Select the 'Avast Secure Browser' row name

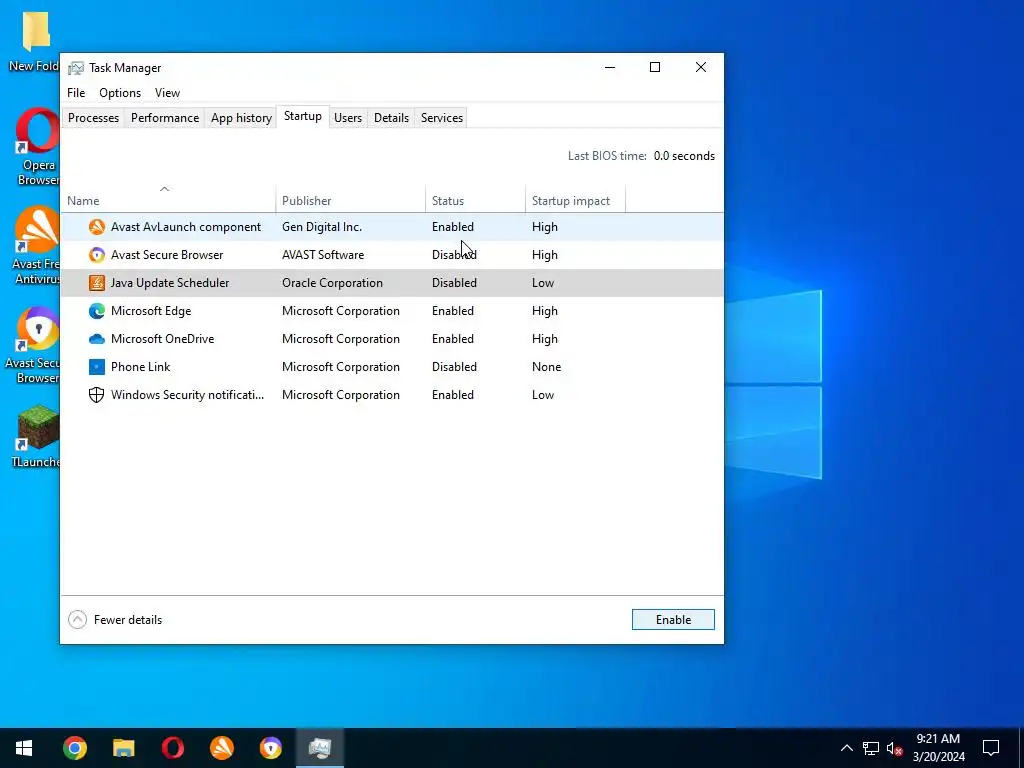(x=167, y=255)
